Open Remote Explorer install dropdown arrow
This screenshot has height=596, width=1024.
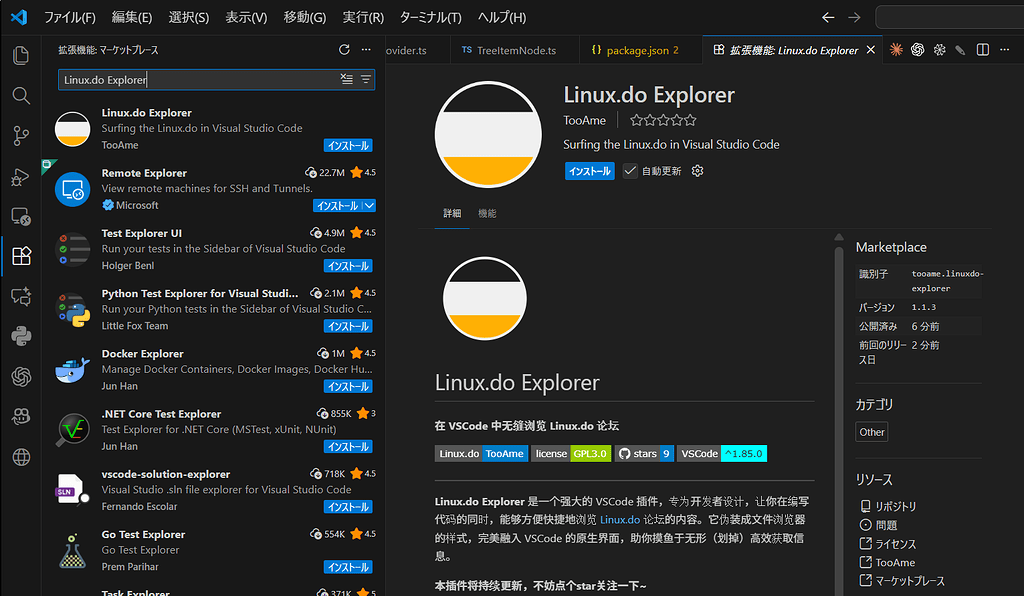(x=369, y=206)
